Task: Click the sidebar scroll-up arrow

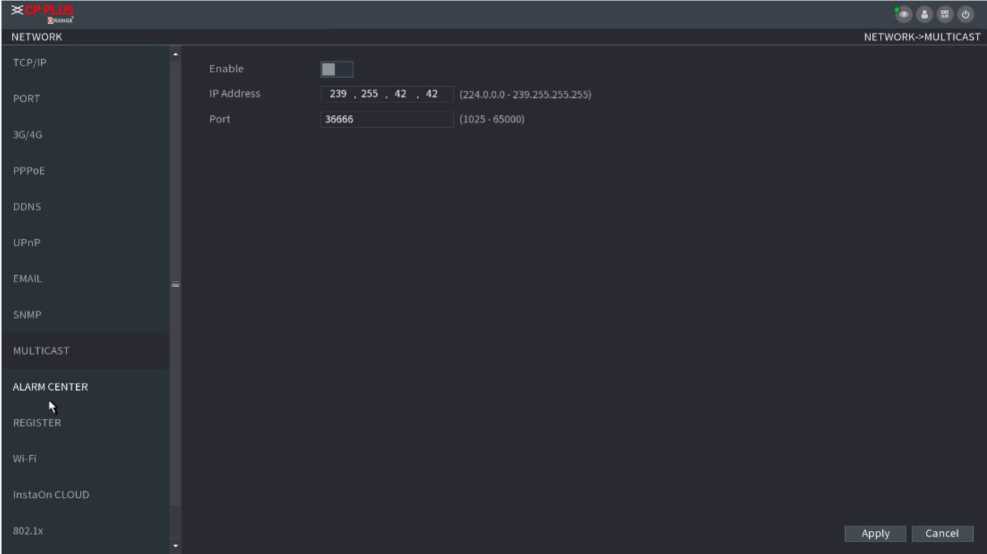Action: 176,53
